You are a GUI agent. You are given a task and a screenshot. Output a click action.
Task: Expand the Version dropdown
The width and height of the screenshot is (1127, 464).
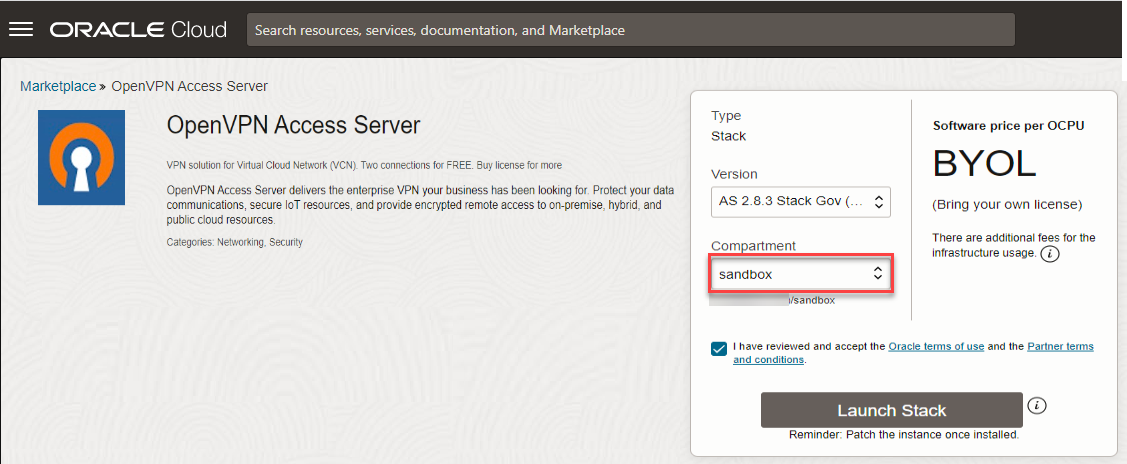coord(800,202)
